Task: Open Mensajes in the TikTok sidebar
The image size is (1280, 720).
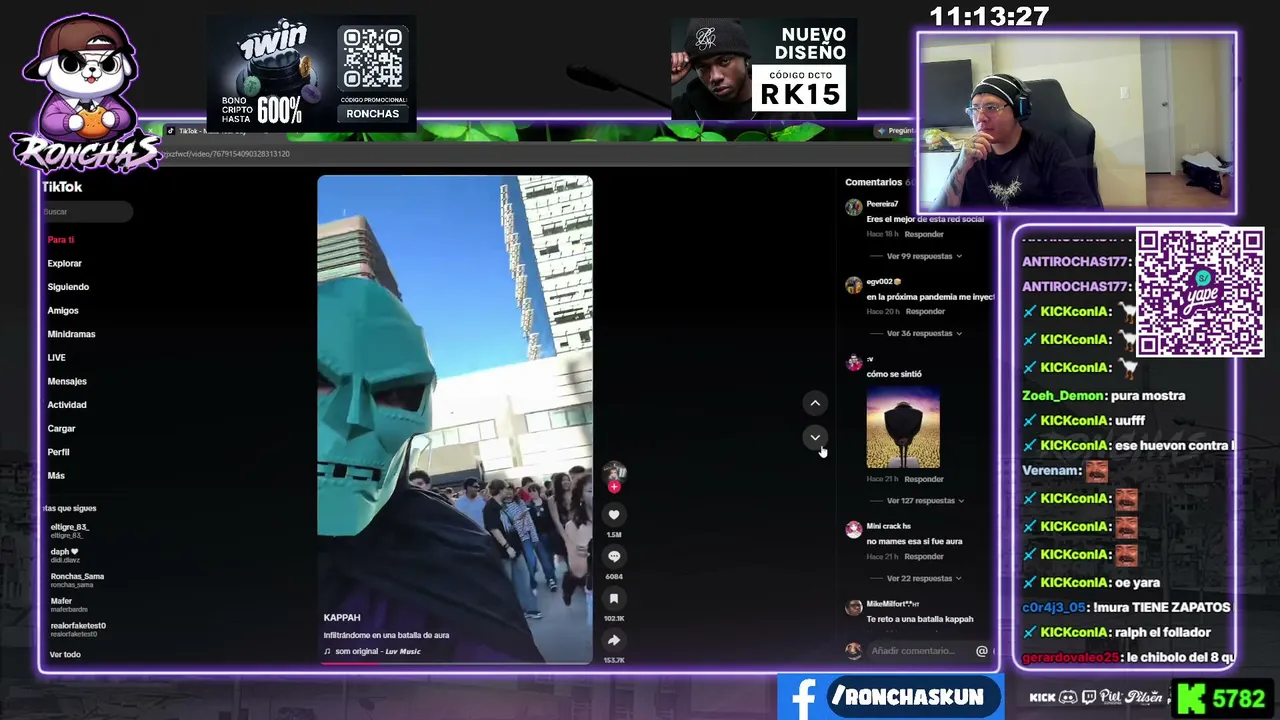Action: tap(67, 381)
